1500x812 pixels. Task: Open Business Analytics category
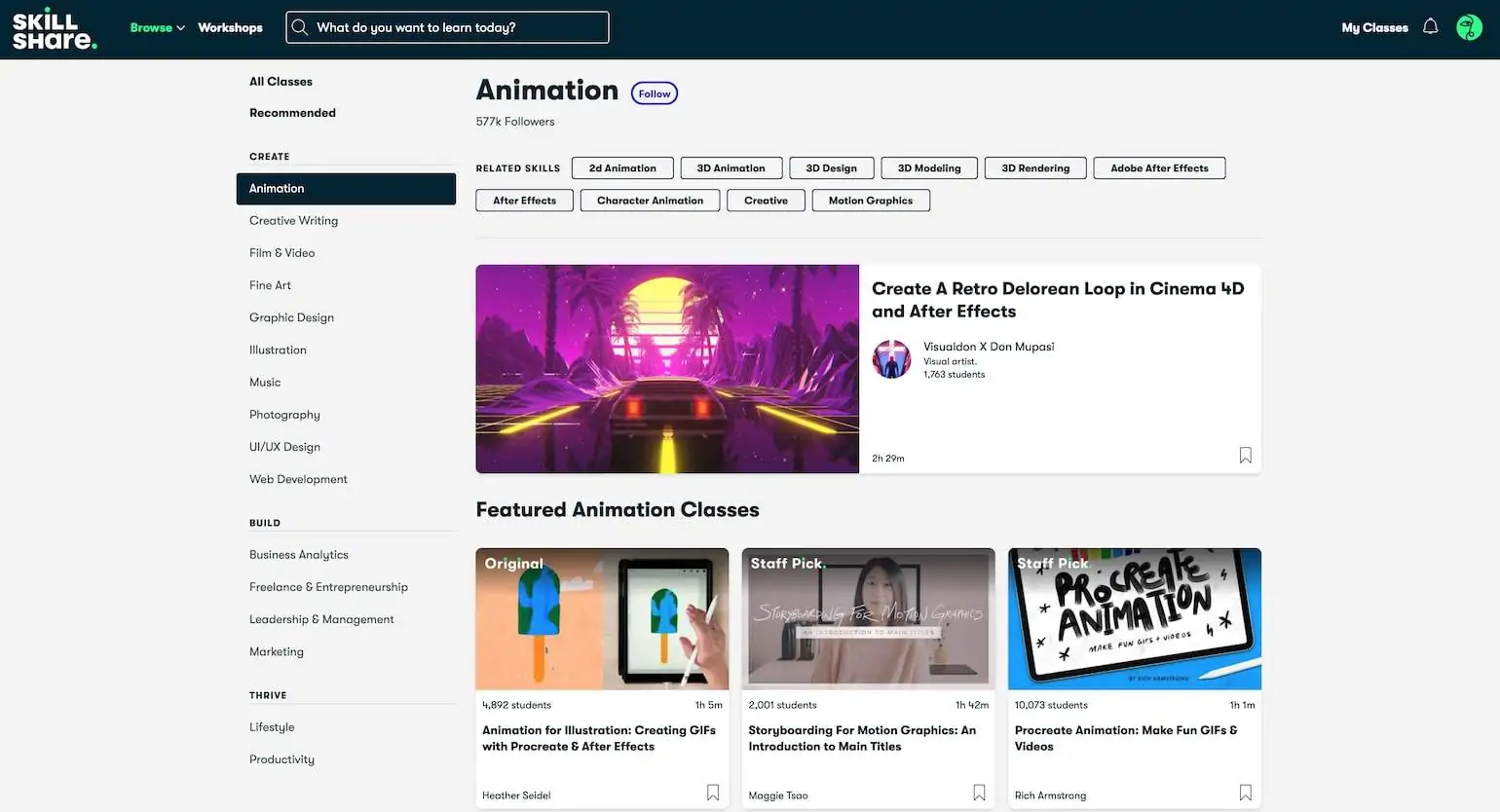point(298,555)
